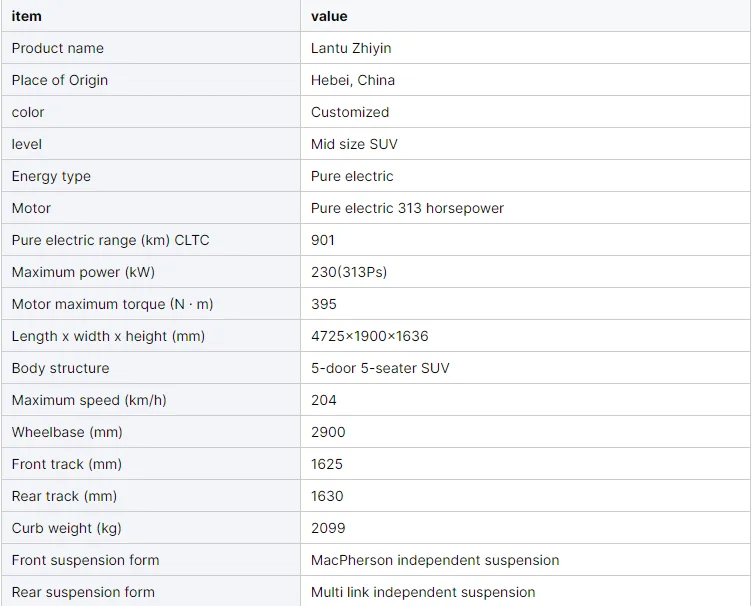Click the 'Mid size SUV' level cell
This screenshot has width=752, height=606.
click(354, 144)
